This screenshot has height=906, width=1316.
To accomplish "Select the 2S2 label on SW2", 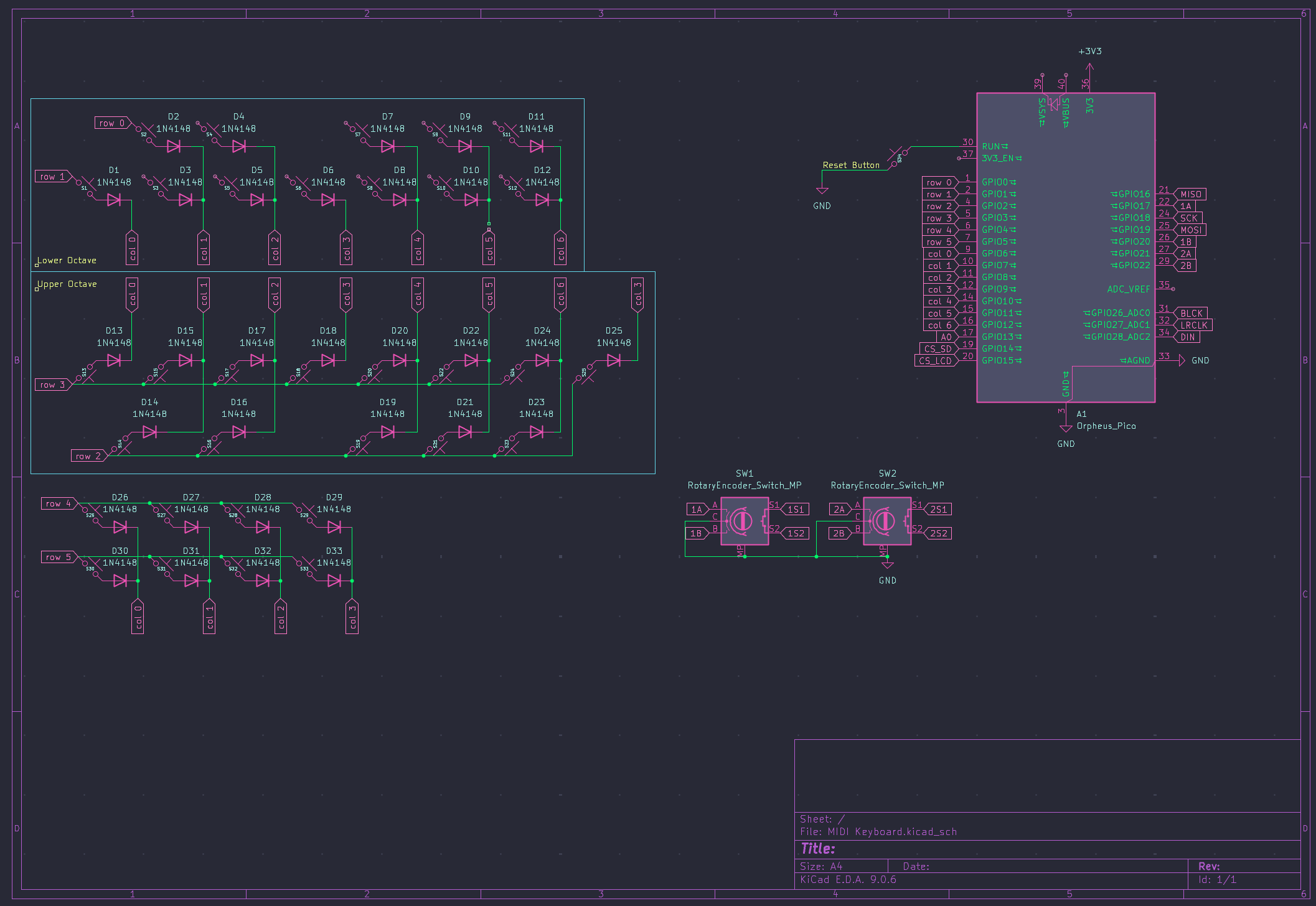I will [938, 533].
